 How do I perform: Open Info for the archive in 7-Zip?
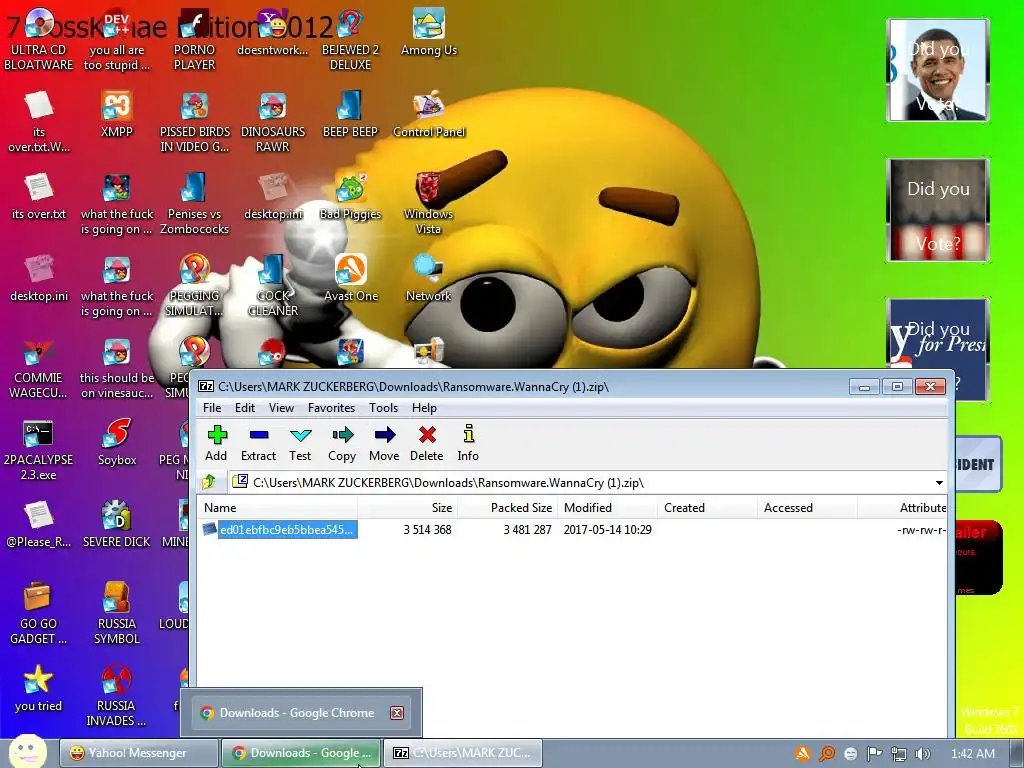468,443
